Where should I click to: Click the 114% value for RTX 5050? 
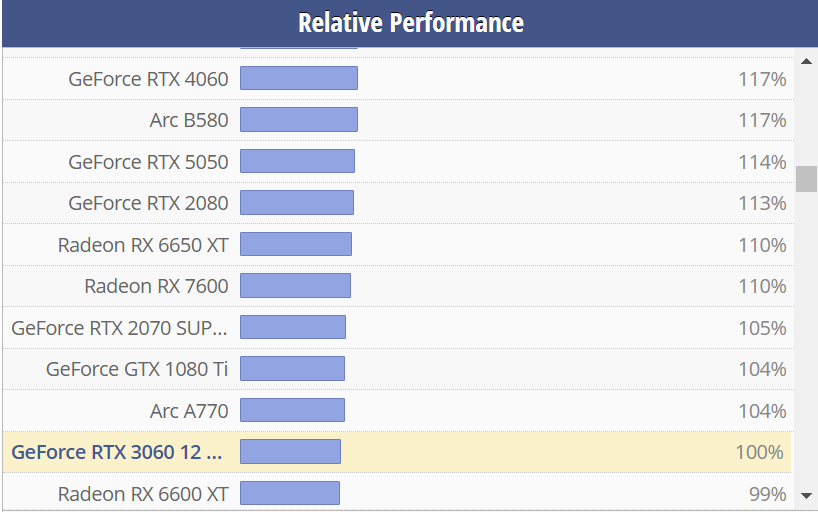click(x=760, y=162)
